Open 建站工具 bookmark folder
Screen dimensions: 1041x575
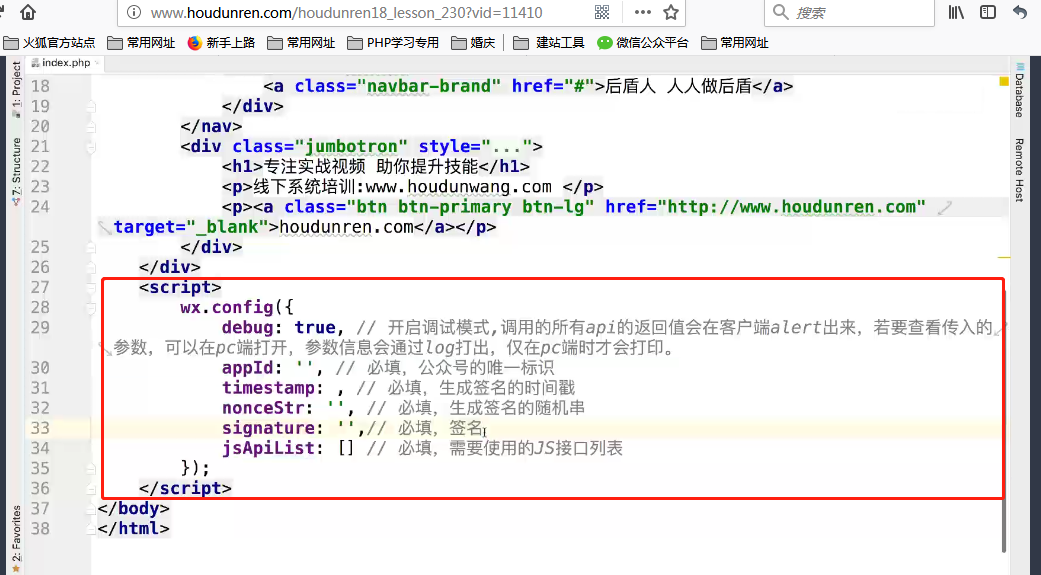(x=549, y=42)
